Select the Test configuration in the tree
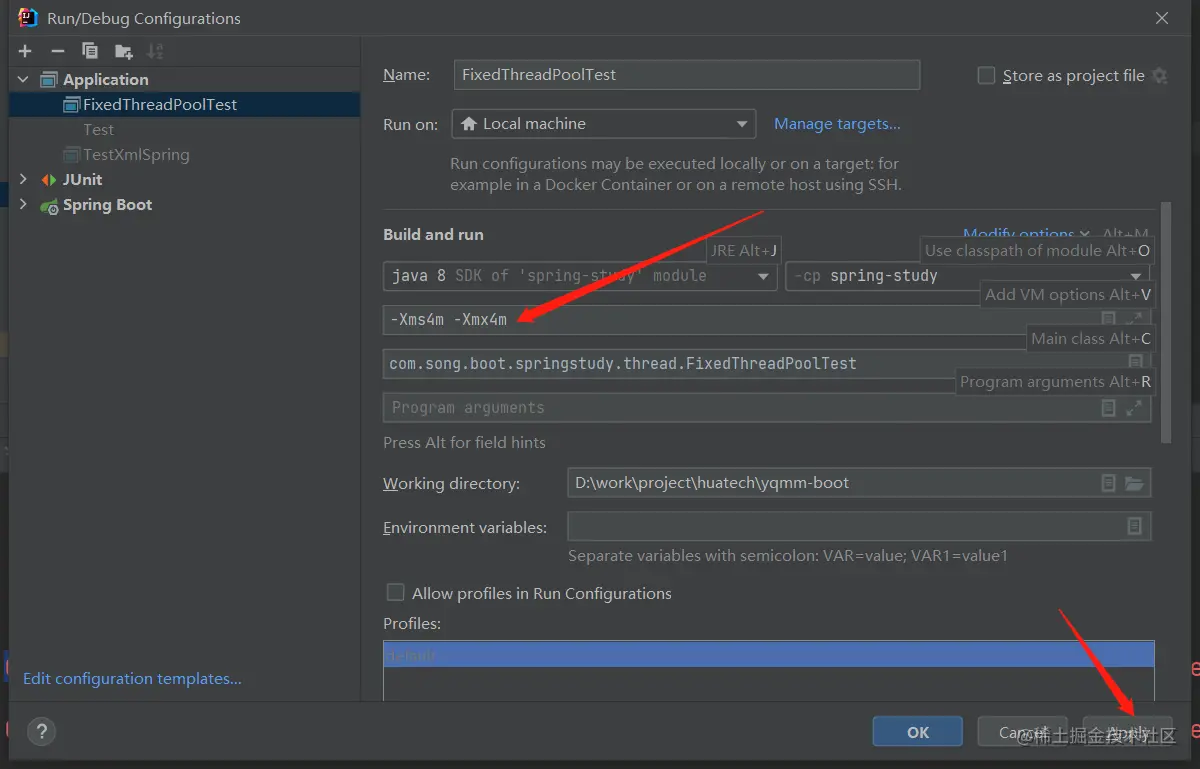Screen dimensions: 1200x769 98,130
